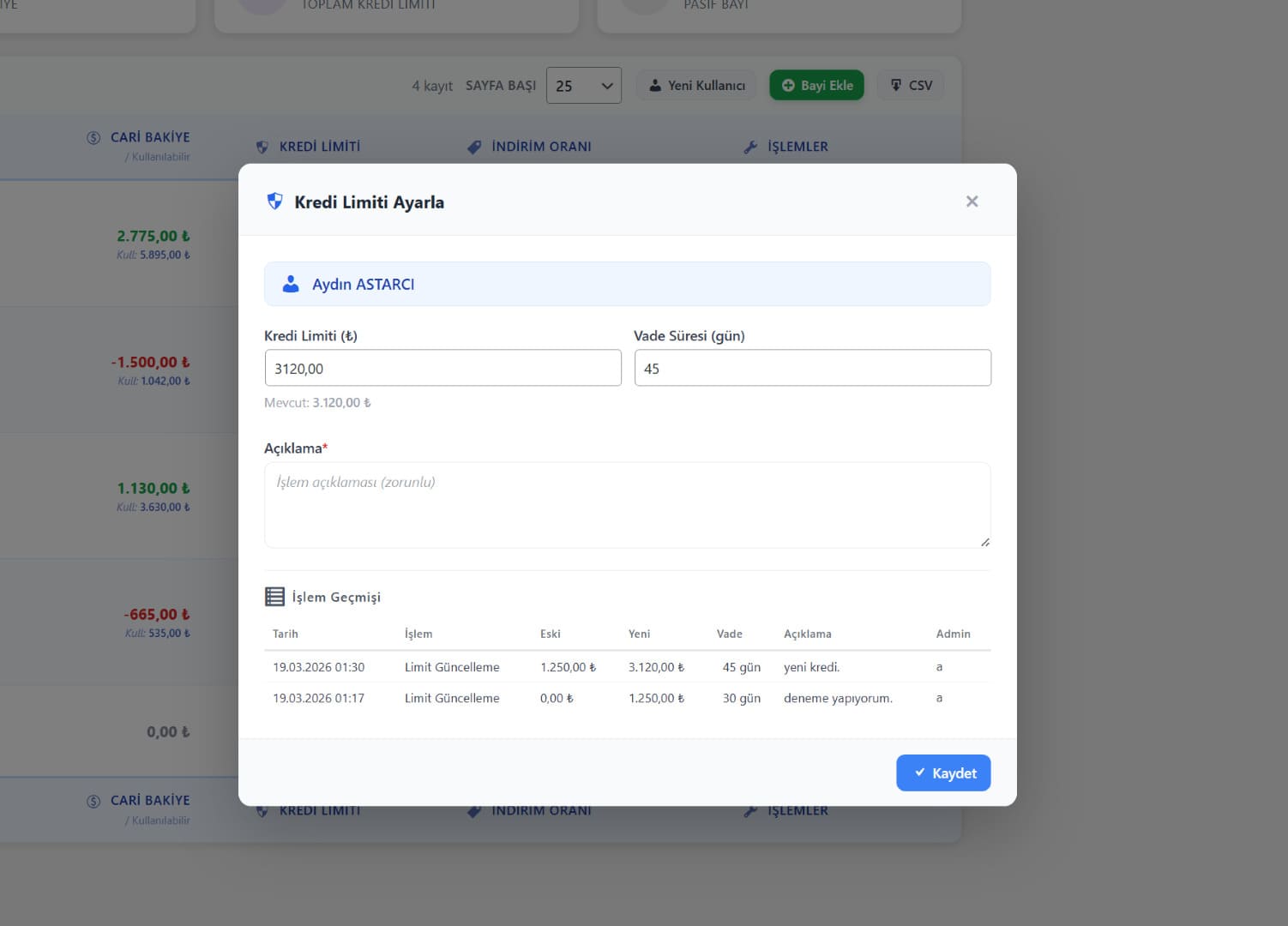Export the list with CSV button
This screenshot has width=1288, height=926.
tap(911, 86)
